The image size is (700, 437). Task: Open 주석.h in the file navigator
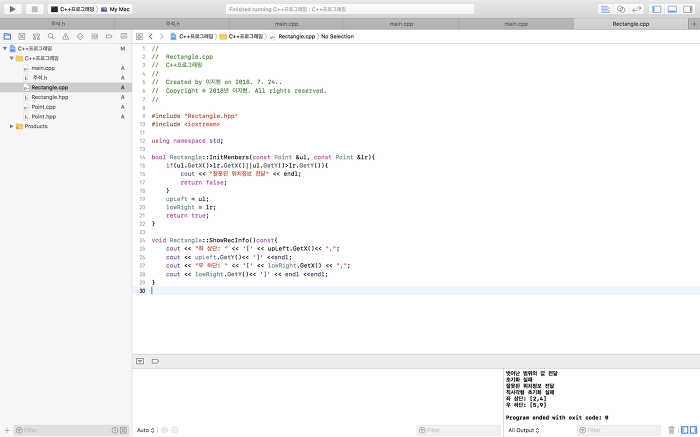(x=39, y=78)
